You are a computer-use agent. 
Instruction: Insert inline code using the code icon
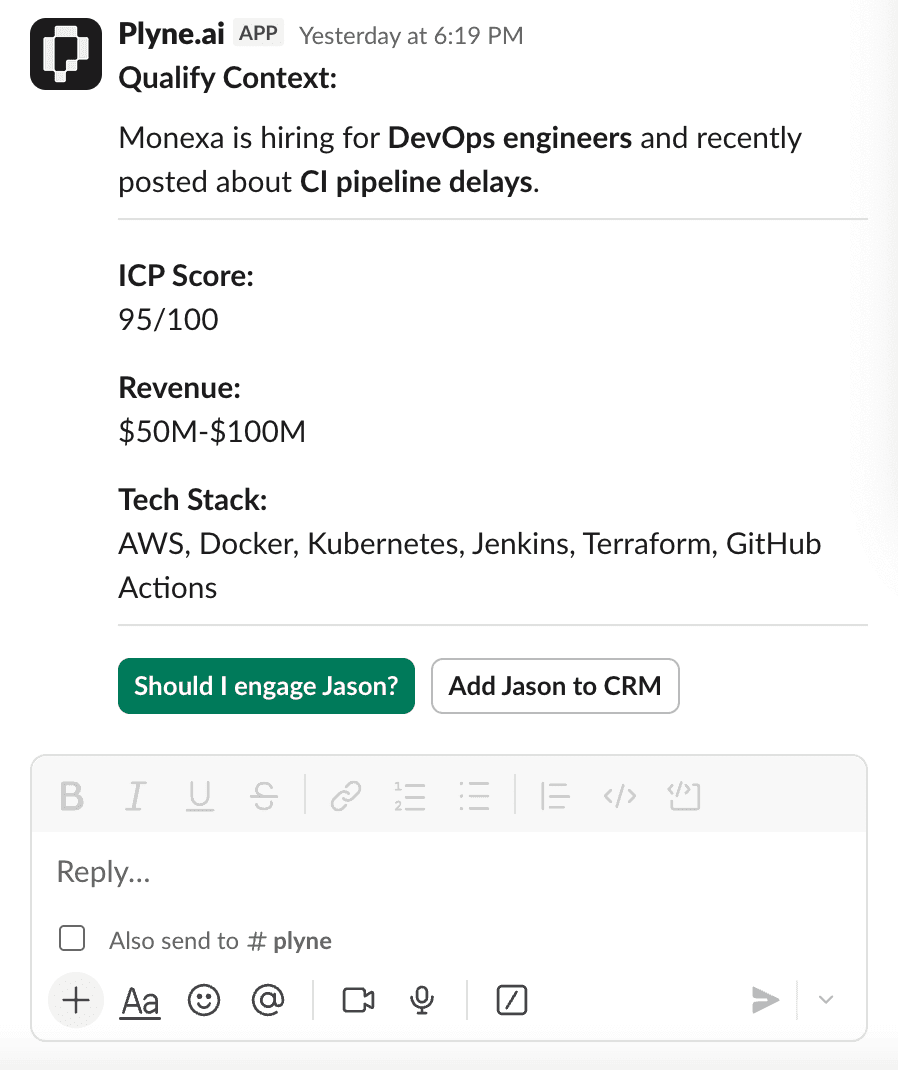pos(619,796)
